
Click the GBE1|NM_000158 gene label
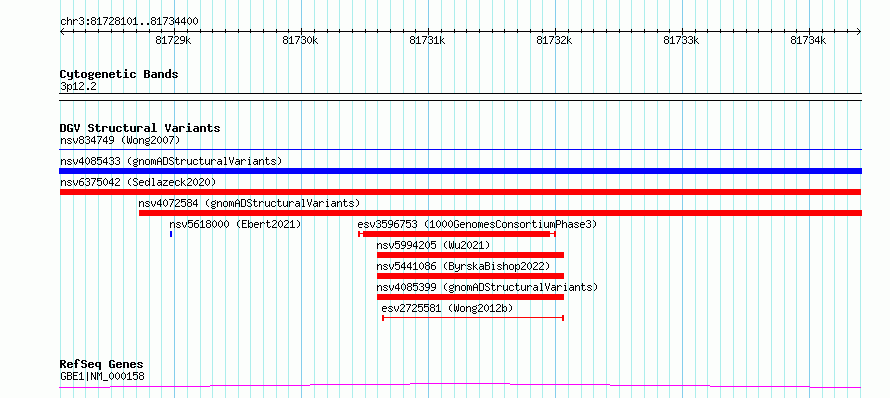[102, 376]
